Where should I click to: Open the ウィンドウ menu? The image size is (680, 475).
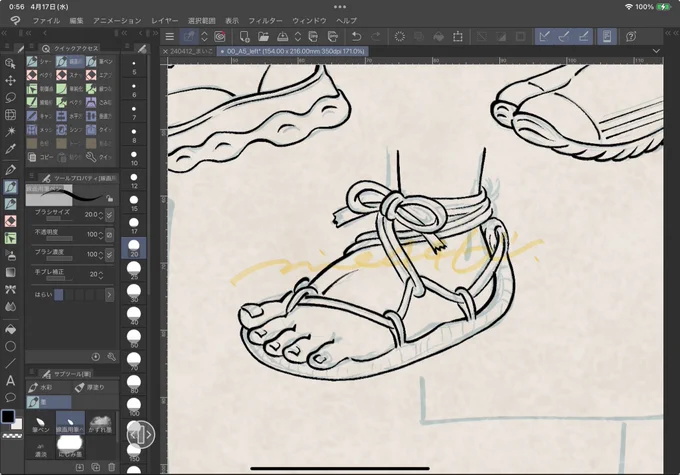tap(309, 20)
